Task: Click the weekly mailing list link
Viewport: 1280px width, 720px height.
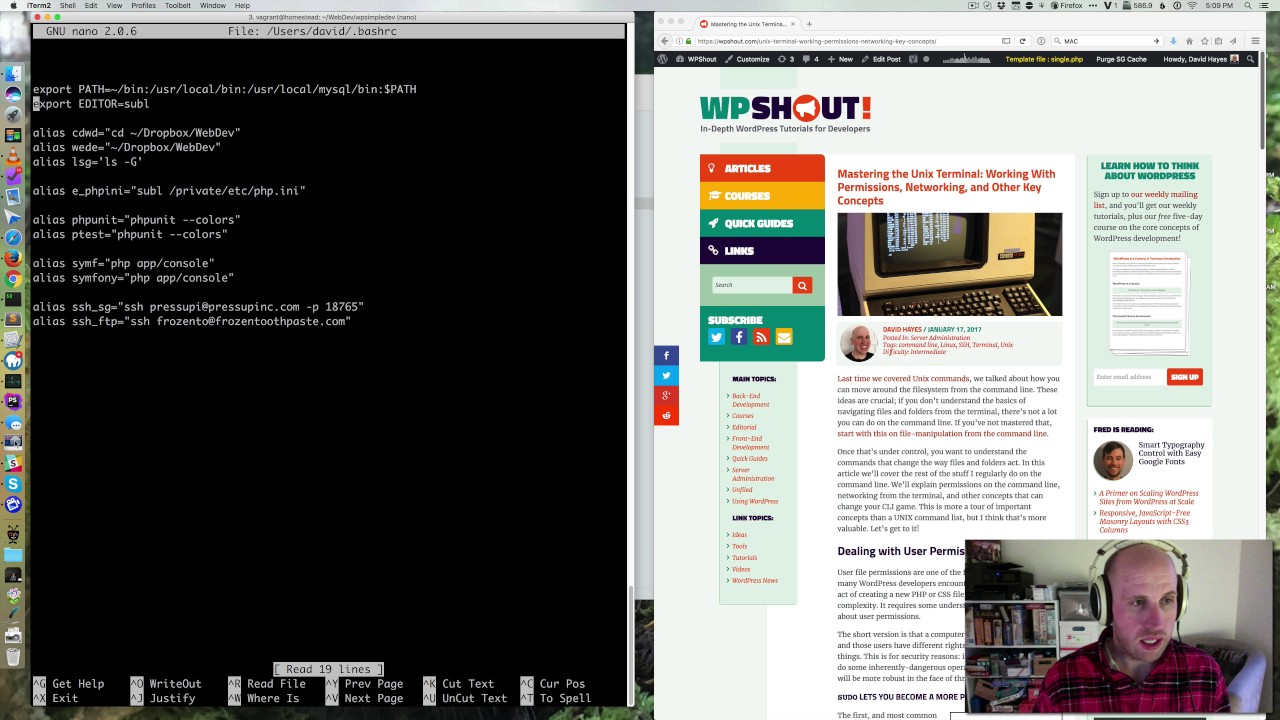Action: pos(1145,200)
